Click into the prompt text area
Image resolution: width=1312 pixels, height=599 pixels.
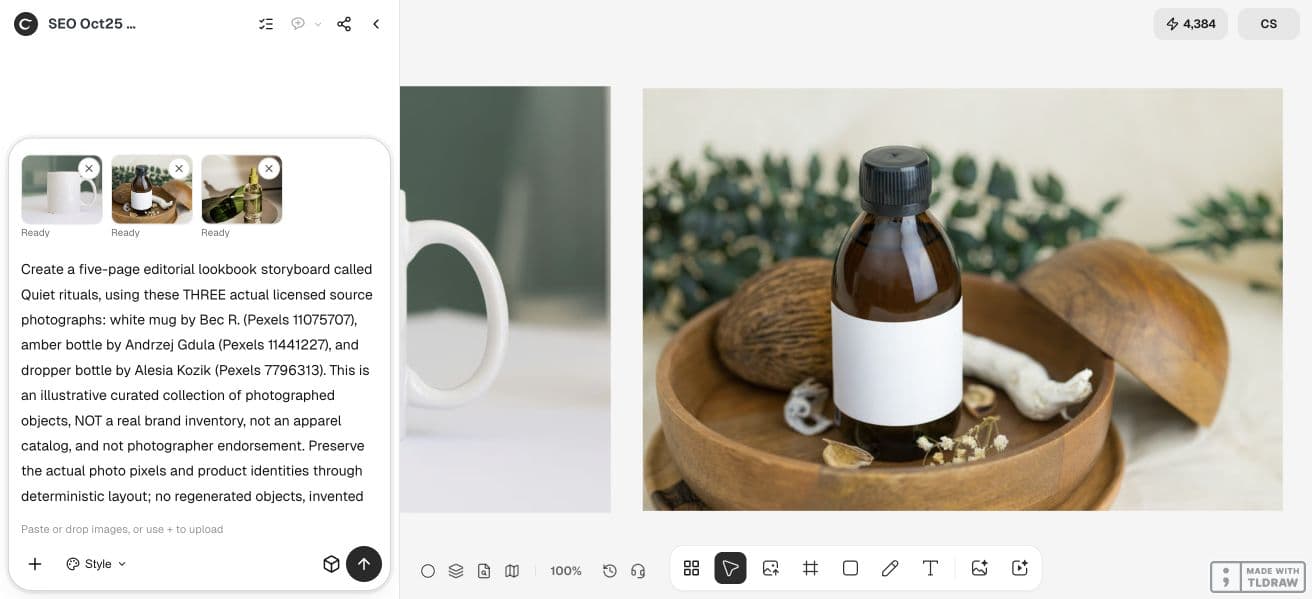pos(198,383)
